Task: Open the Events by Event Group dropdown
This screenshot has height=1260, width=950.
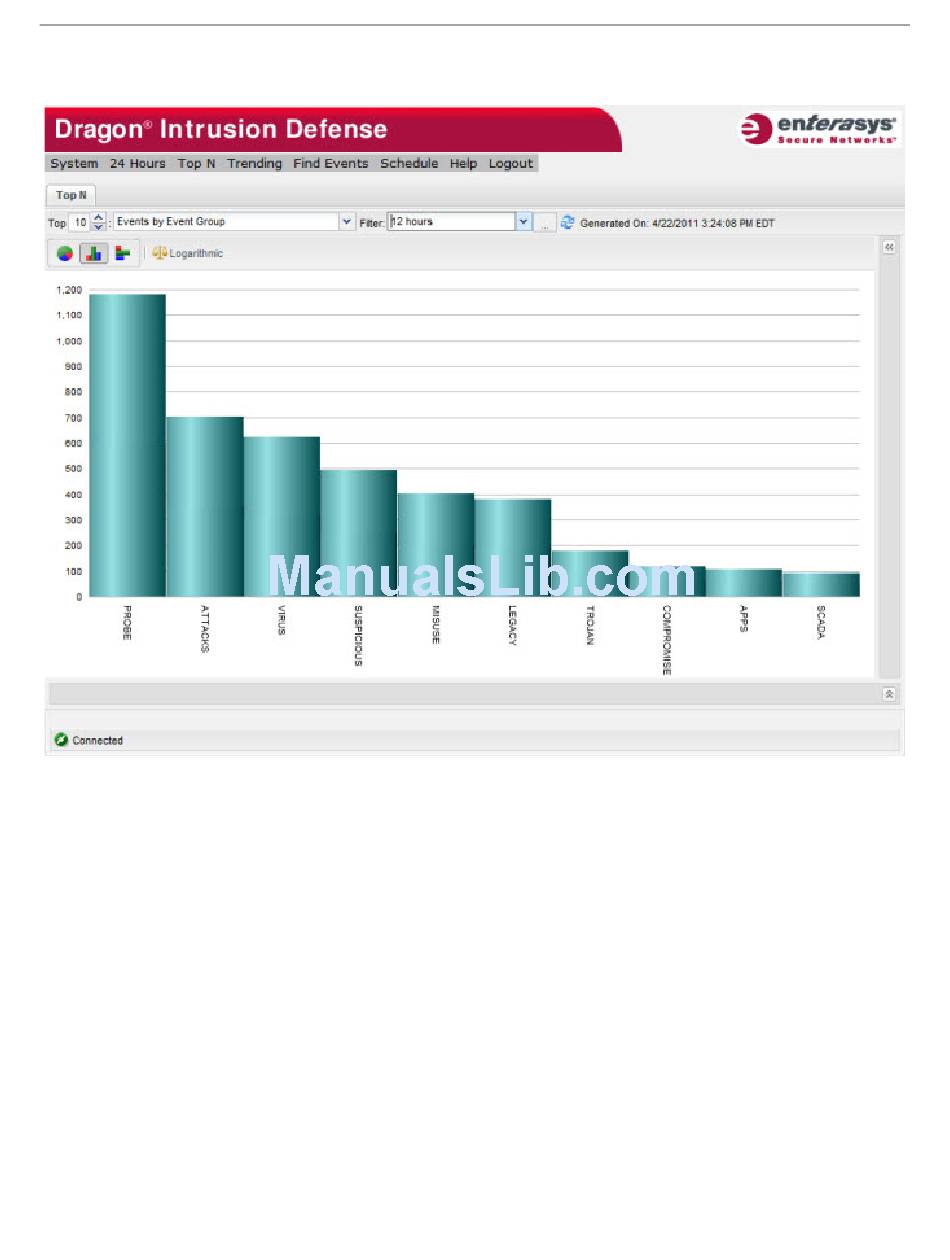Action: [x=347, y=222]
